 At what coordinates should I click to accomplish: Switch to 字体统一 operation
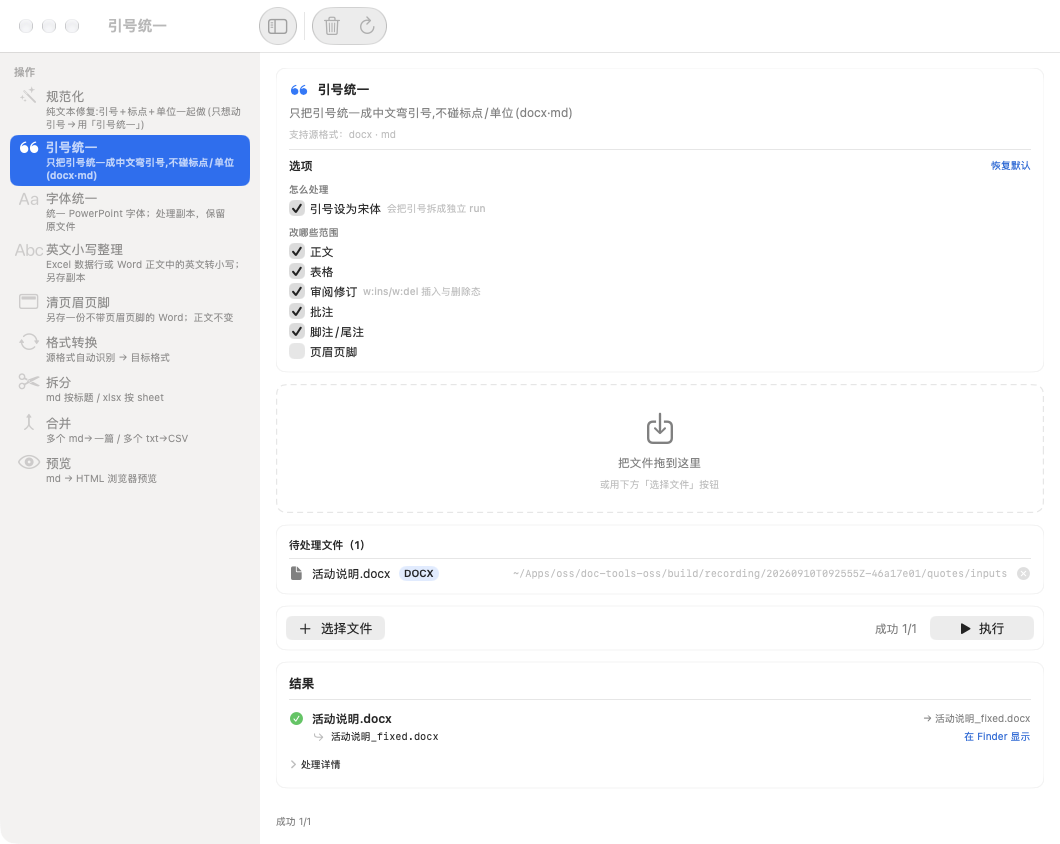click(x=130, y=212)
